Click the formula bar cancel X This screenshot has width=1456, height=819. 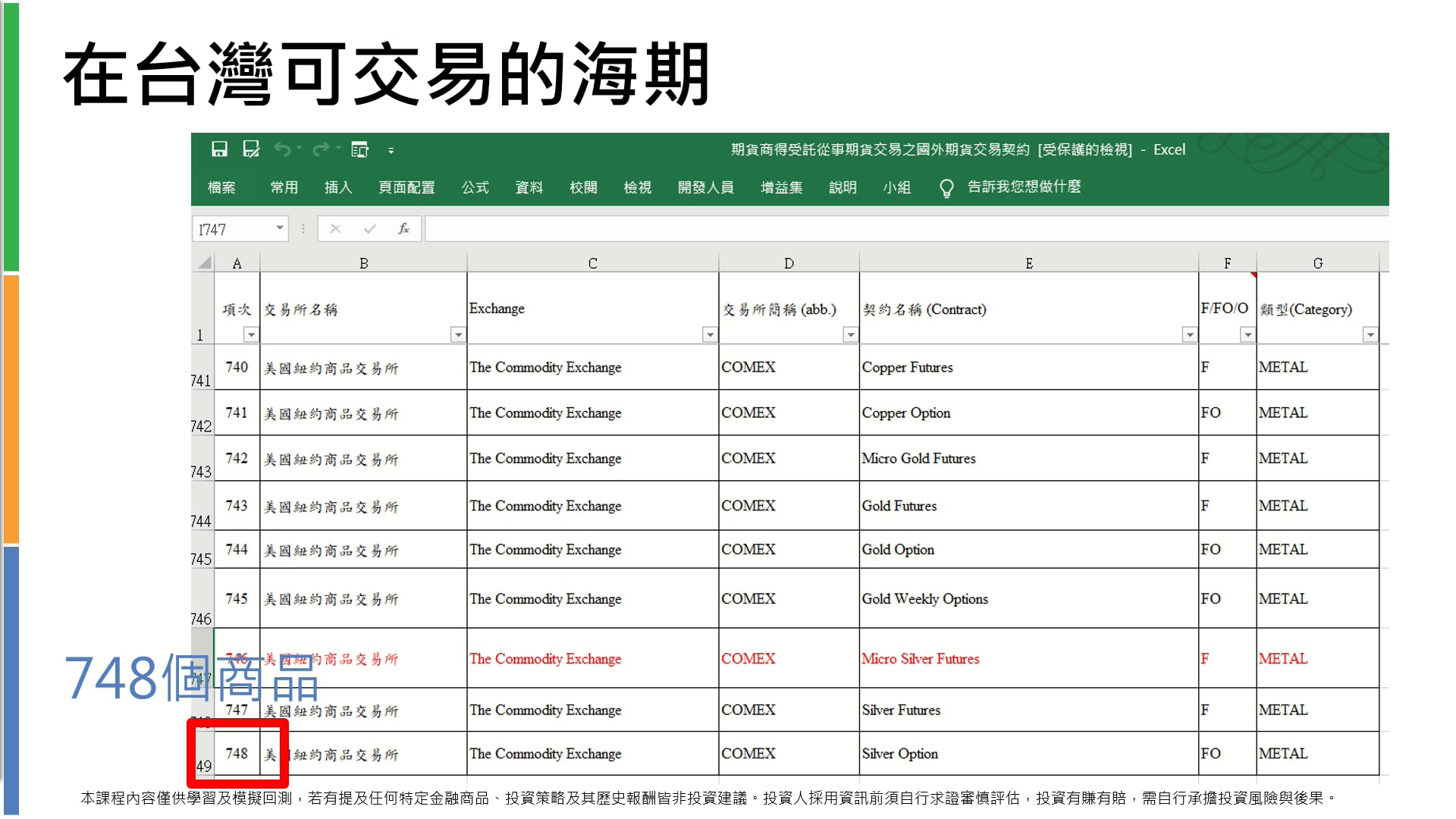[335, 228]
